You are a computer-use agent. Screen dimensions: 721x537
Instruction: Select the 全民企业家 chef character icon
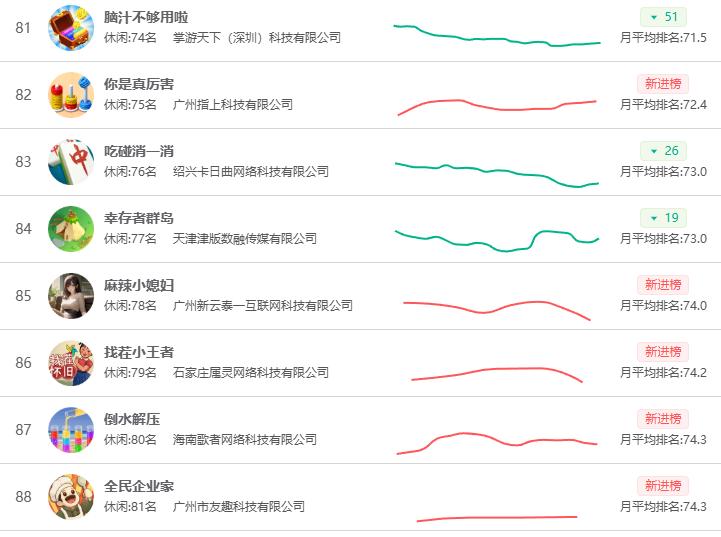pos(71,497)
